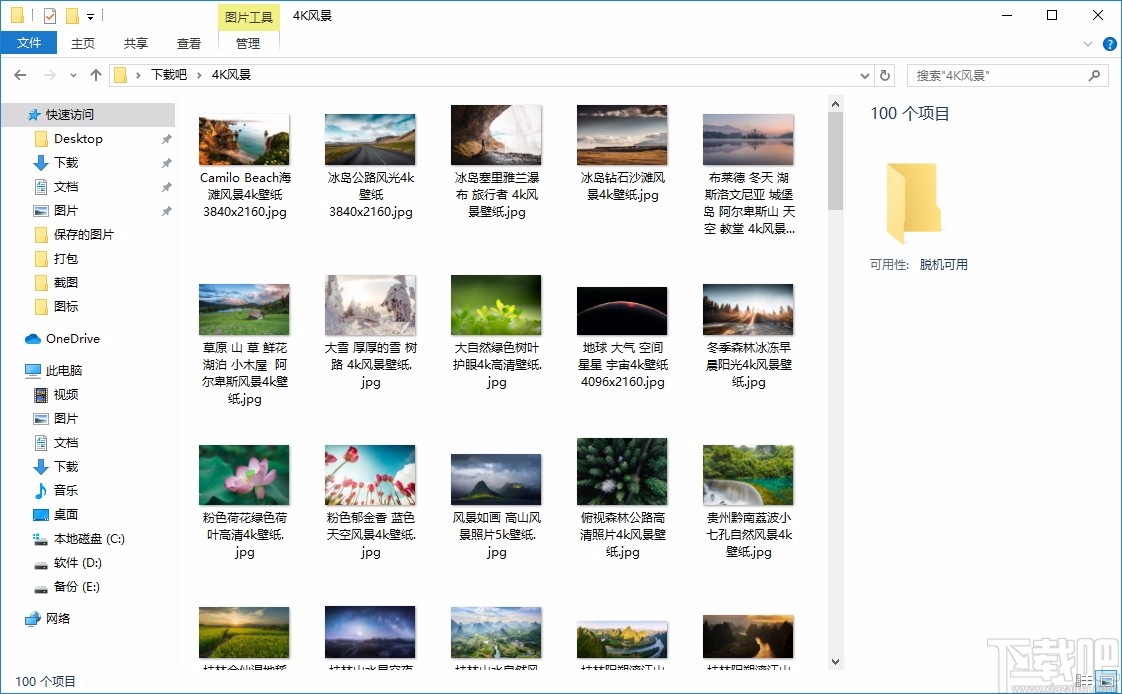The height and width of the screenshot is (694, 1122).
Task: Open the 文件 menu
Action: click(29, 43)
